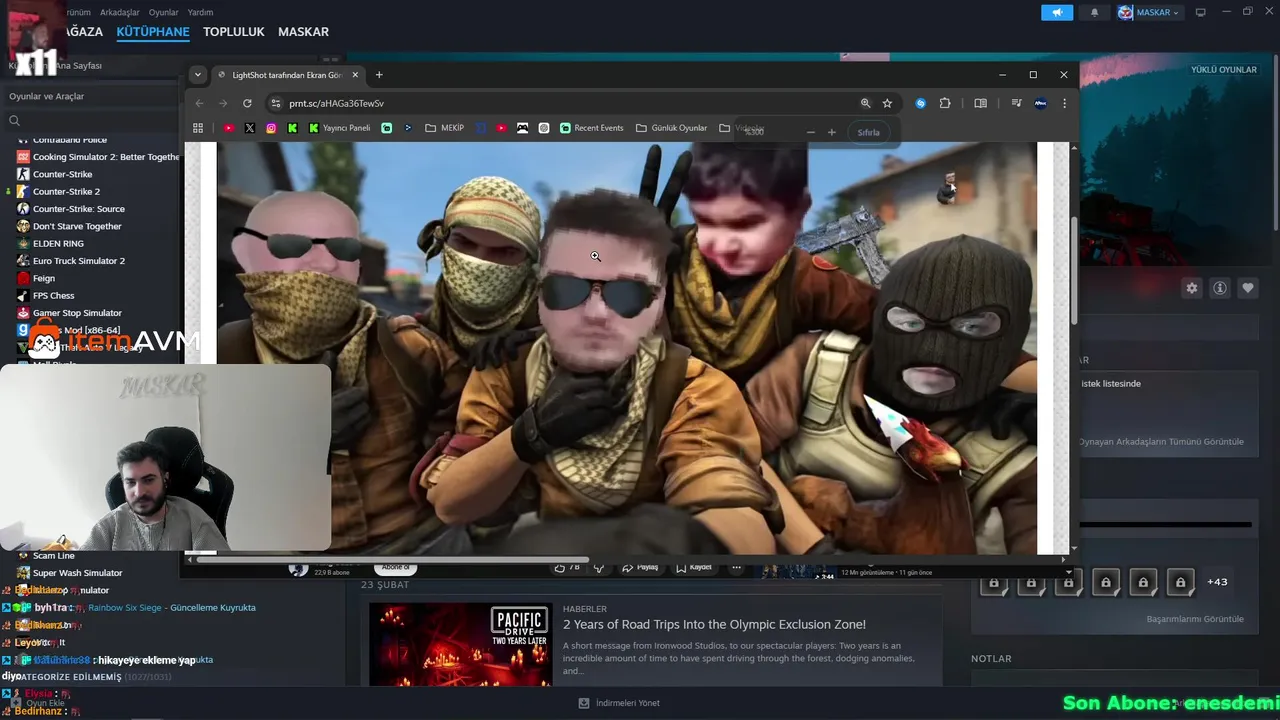
Task: Open the Yayıncı Paneli bookmark
Action: coord(339,128)
